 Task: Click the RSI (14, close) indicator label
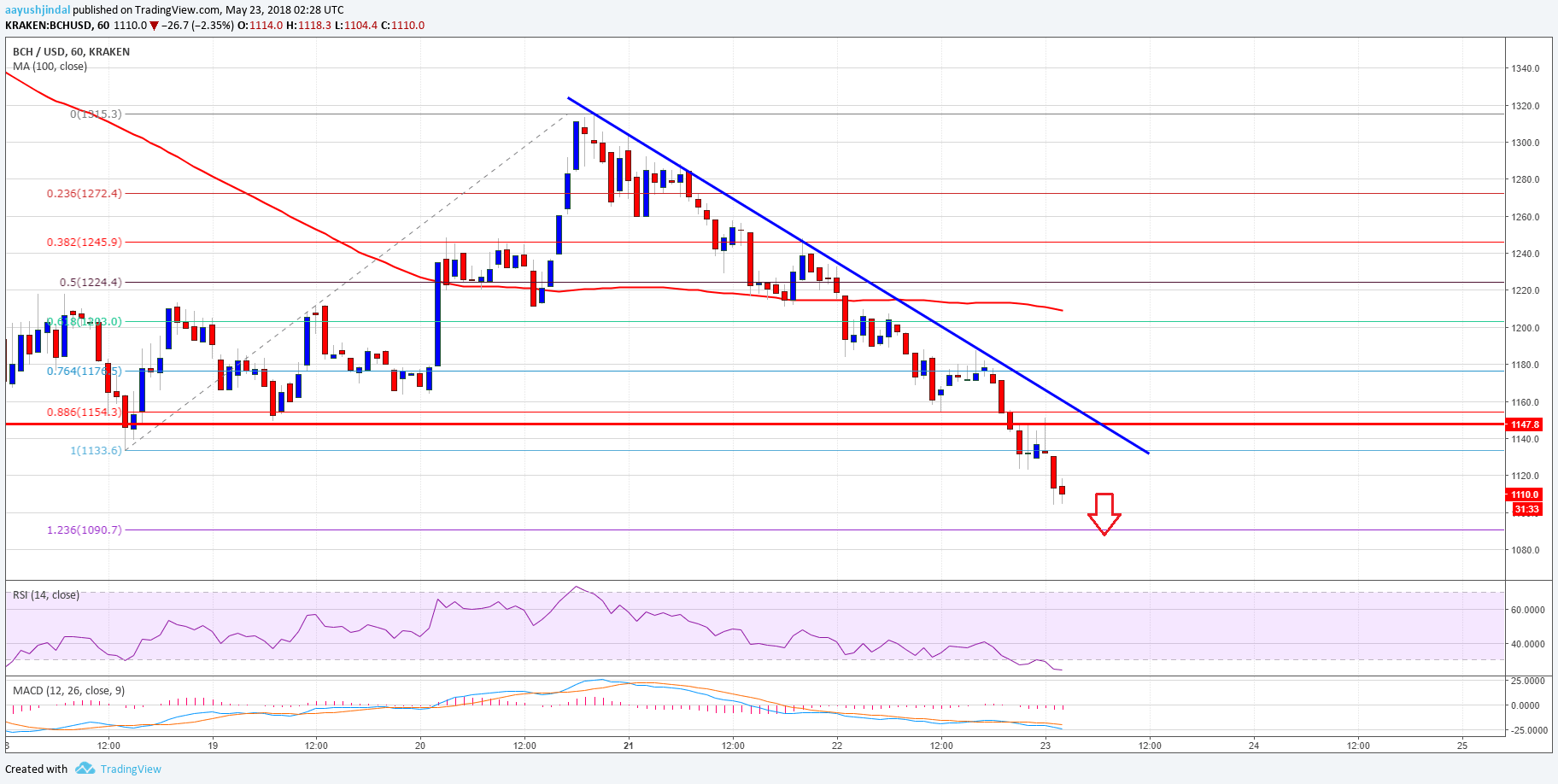click(x=46, y=594)
